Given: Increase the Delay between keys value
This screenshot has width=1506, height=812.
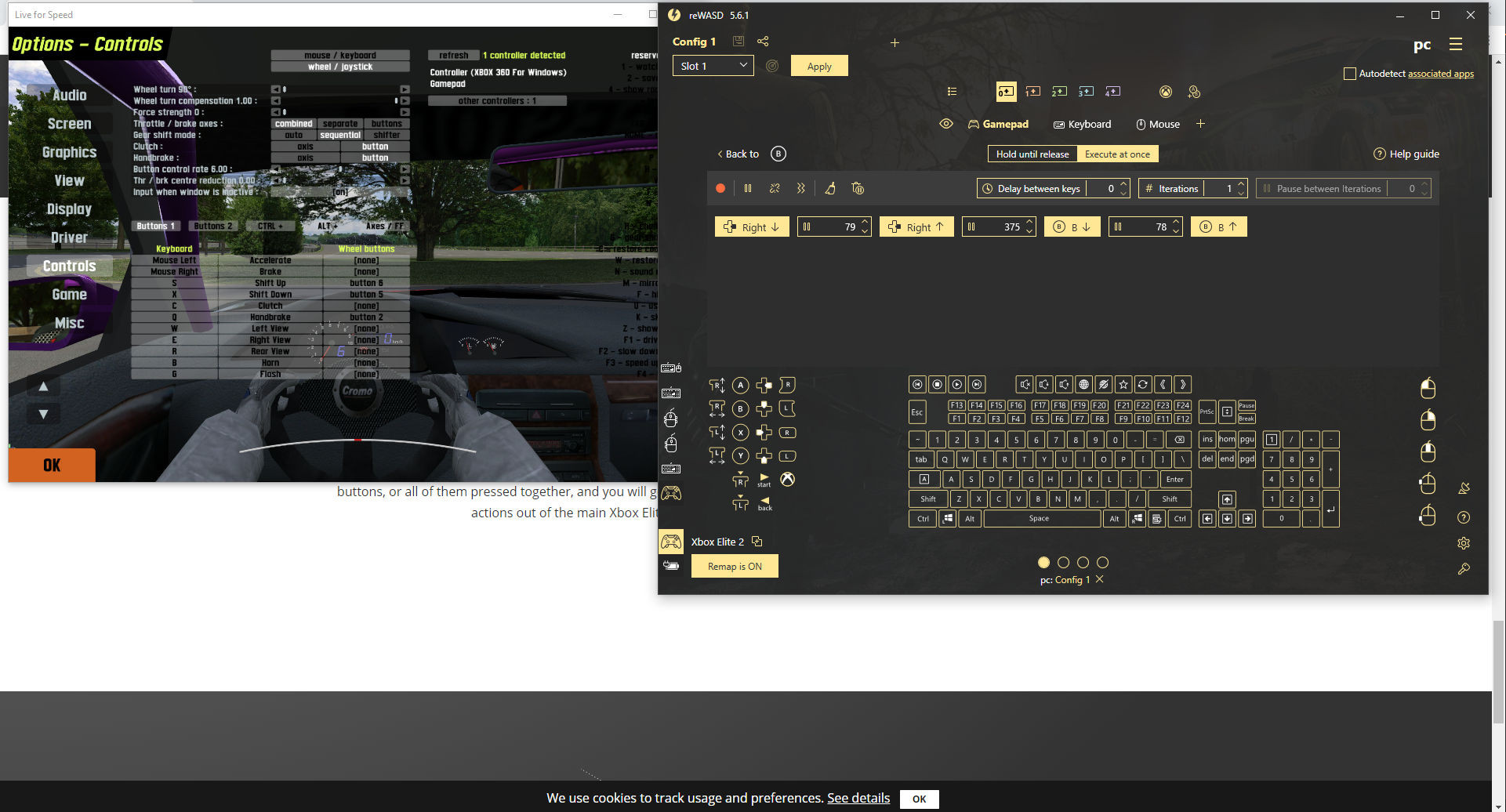Looking at the screenshot, I should tap(1123, 184).
